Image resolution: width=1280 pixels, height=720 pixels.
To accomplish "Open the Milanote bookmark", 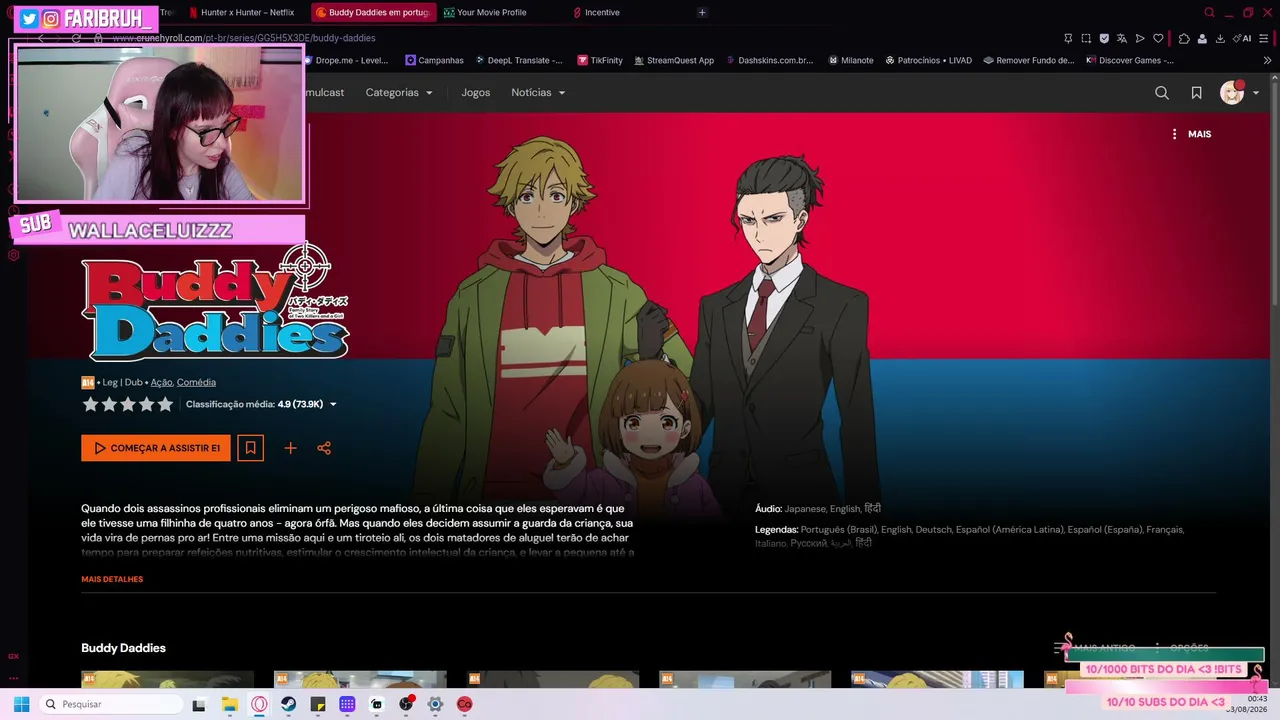I will click(851, 60).
